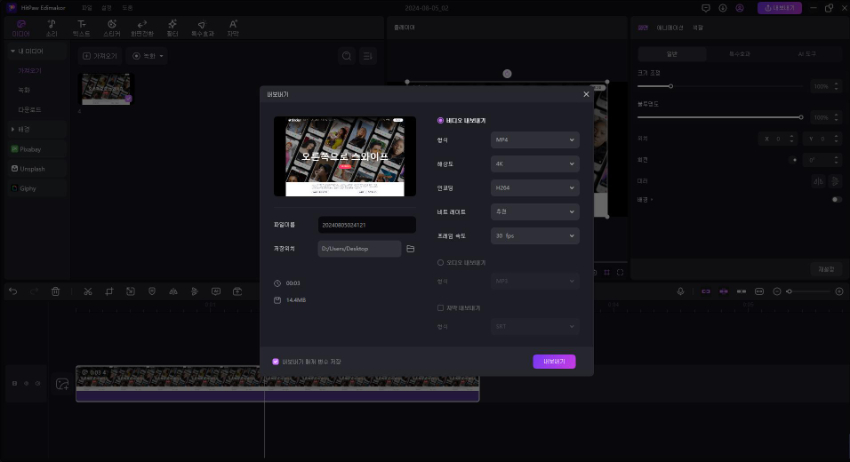Screen dimensions: 850x462
Task: Open the frame rate dropdown showing 30 fps
Action: coord(534,236)
